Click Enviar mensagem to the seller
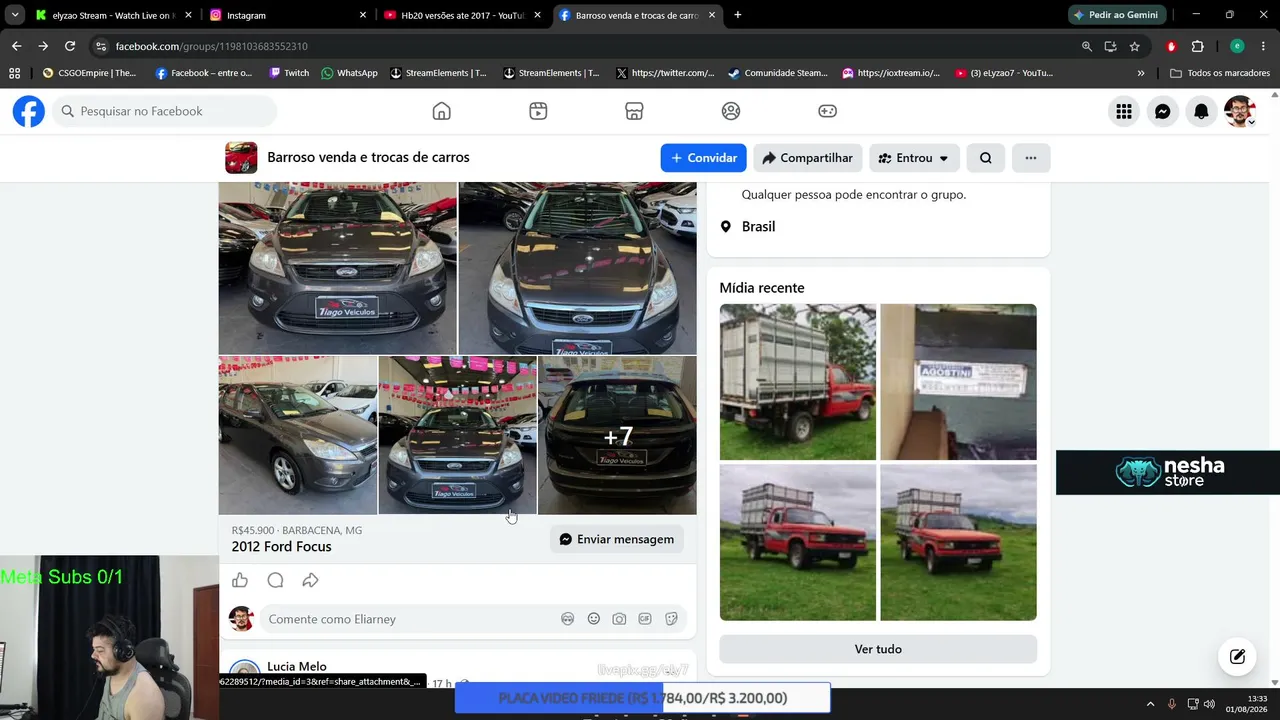 coord(616,539)
